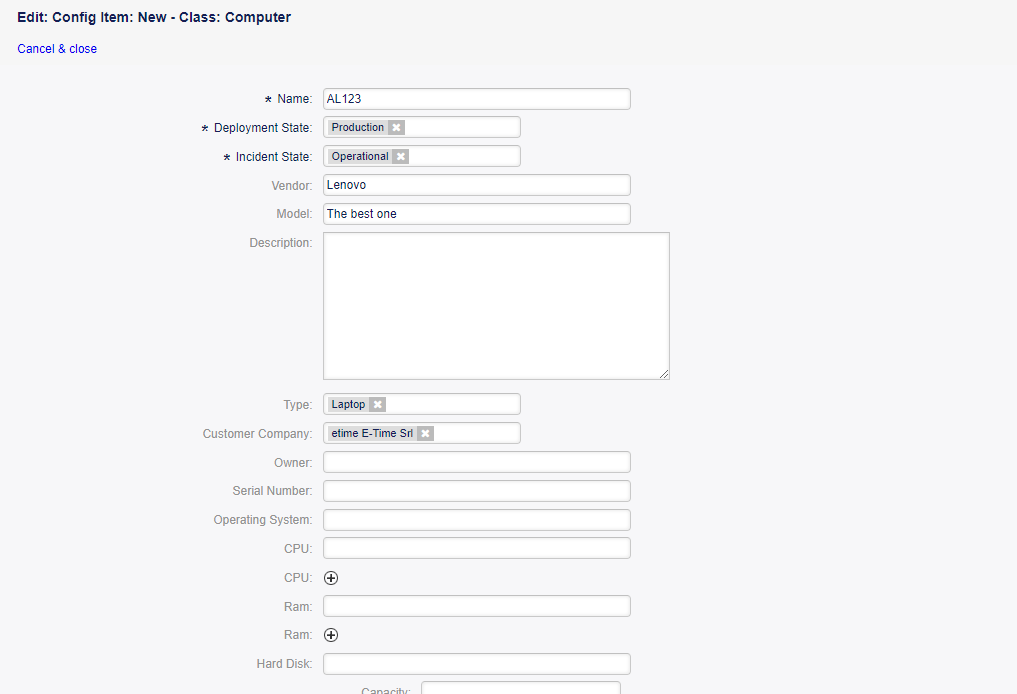1017x694 pixels.
Task: Remove the Laptop type tag
Action: click(377, 404)
